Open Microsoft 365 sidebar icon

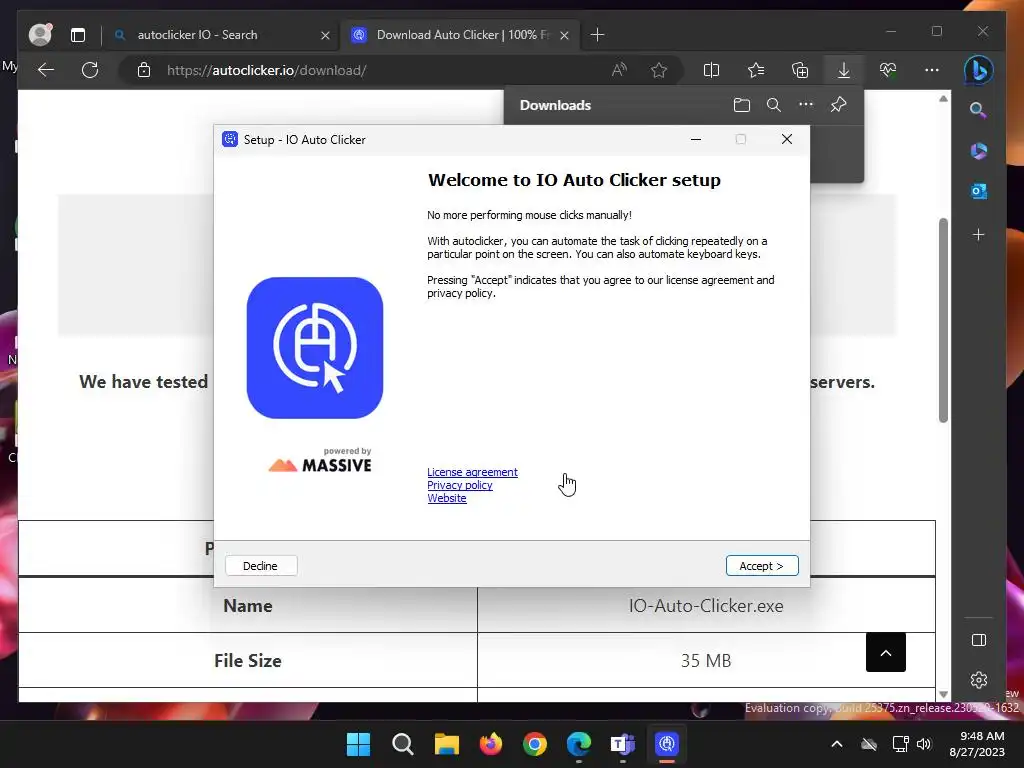click(978, 151)
